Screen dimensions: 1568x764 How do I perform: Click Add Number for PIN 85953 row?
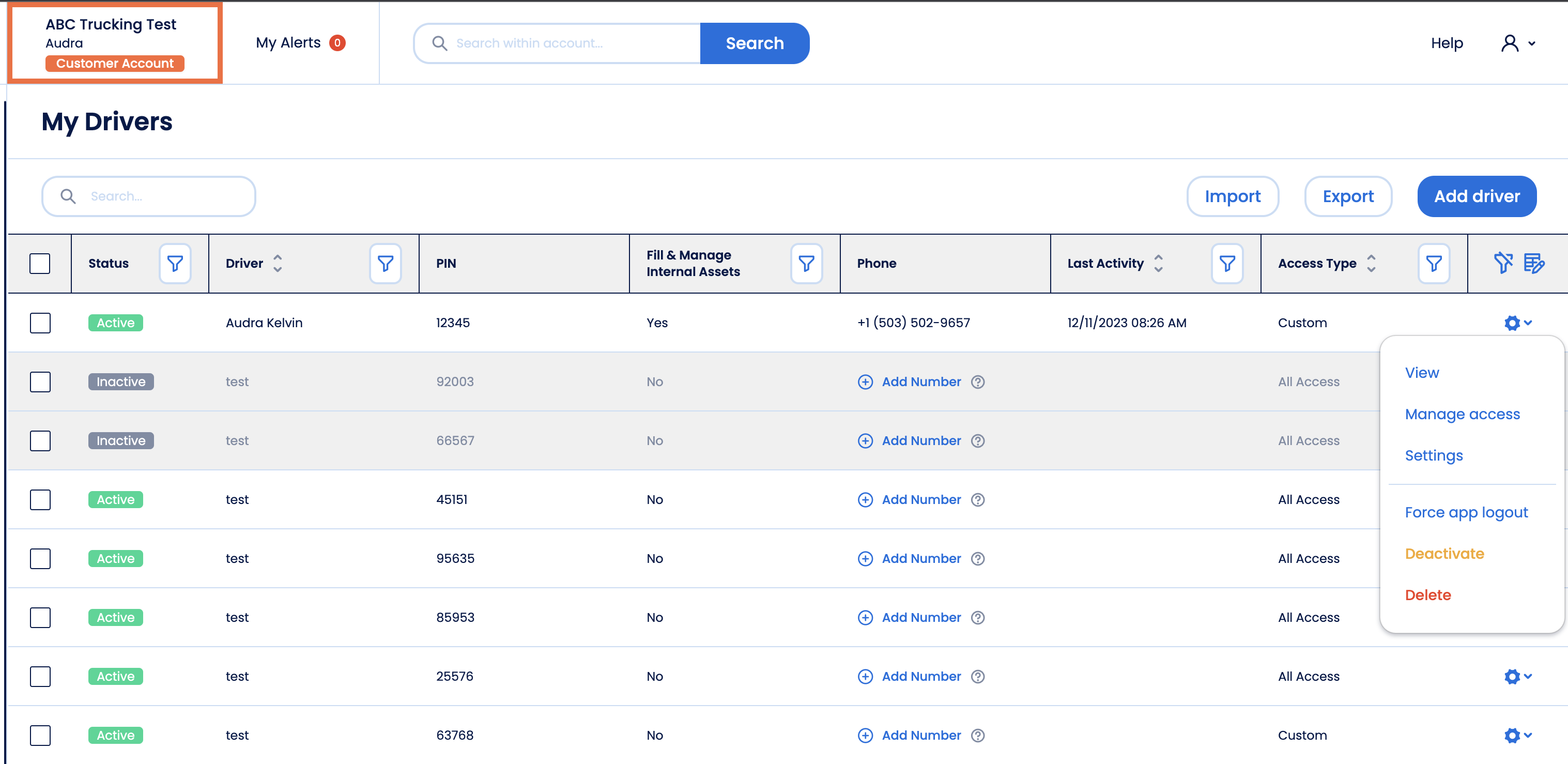921,617
